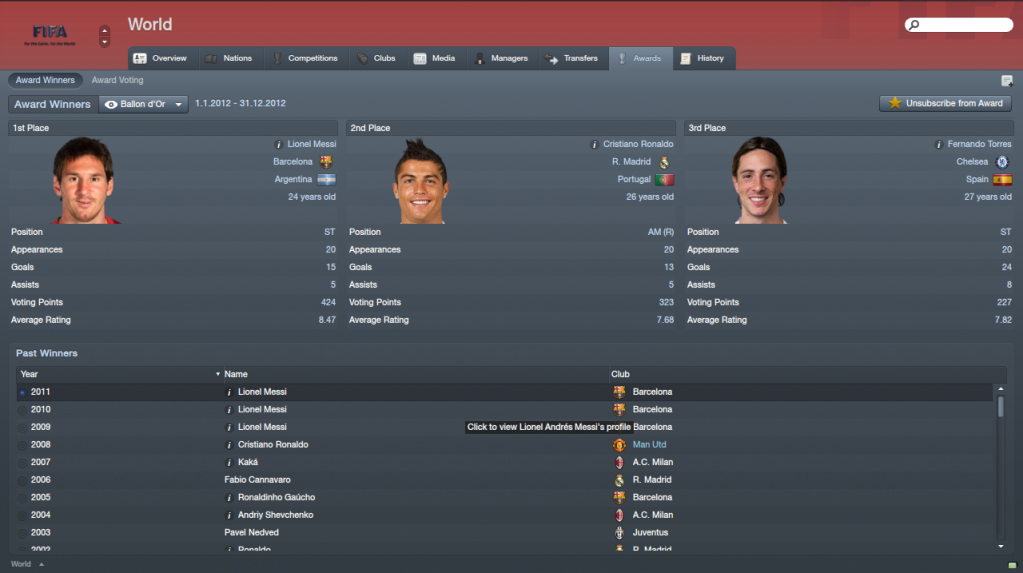Select the 2008 row radio button

coord(22,446)
